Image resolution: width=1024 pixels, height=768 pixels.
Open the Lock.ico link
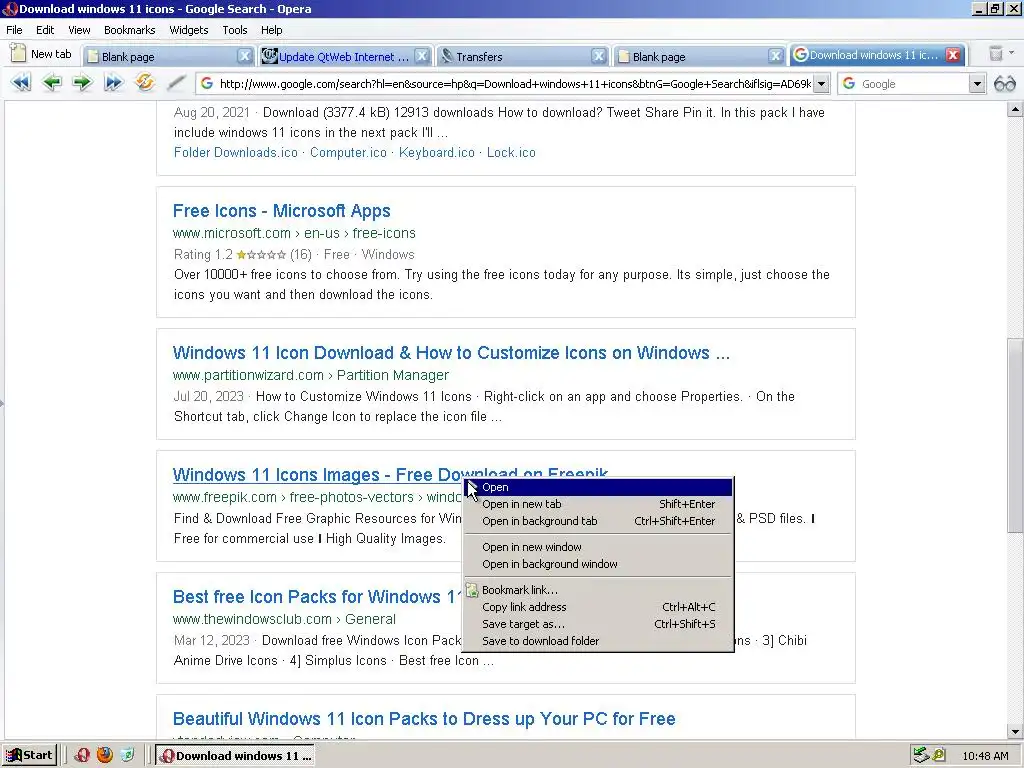[511, 152]
